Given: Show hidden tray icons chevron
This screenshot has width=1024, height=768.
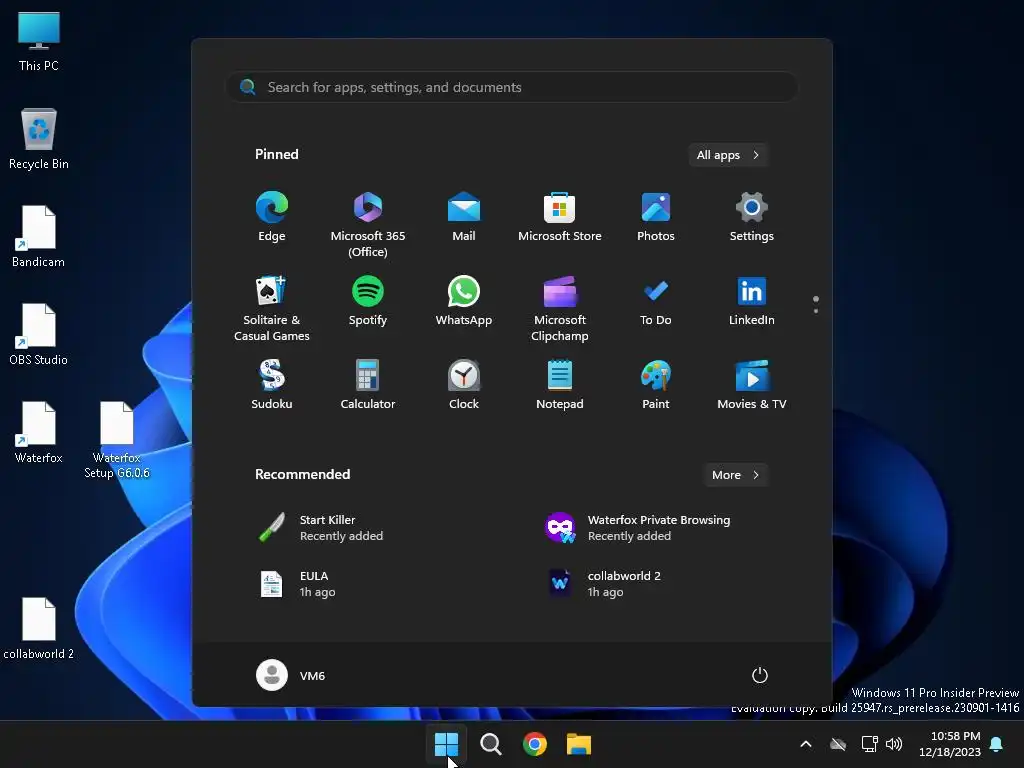Looking at the screenshot, I should [x=806, y=744].
